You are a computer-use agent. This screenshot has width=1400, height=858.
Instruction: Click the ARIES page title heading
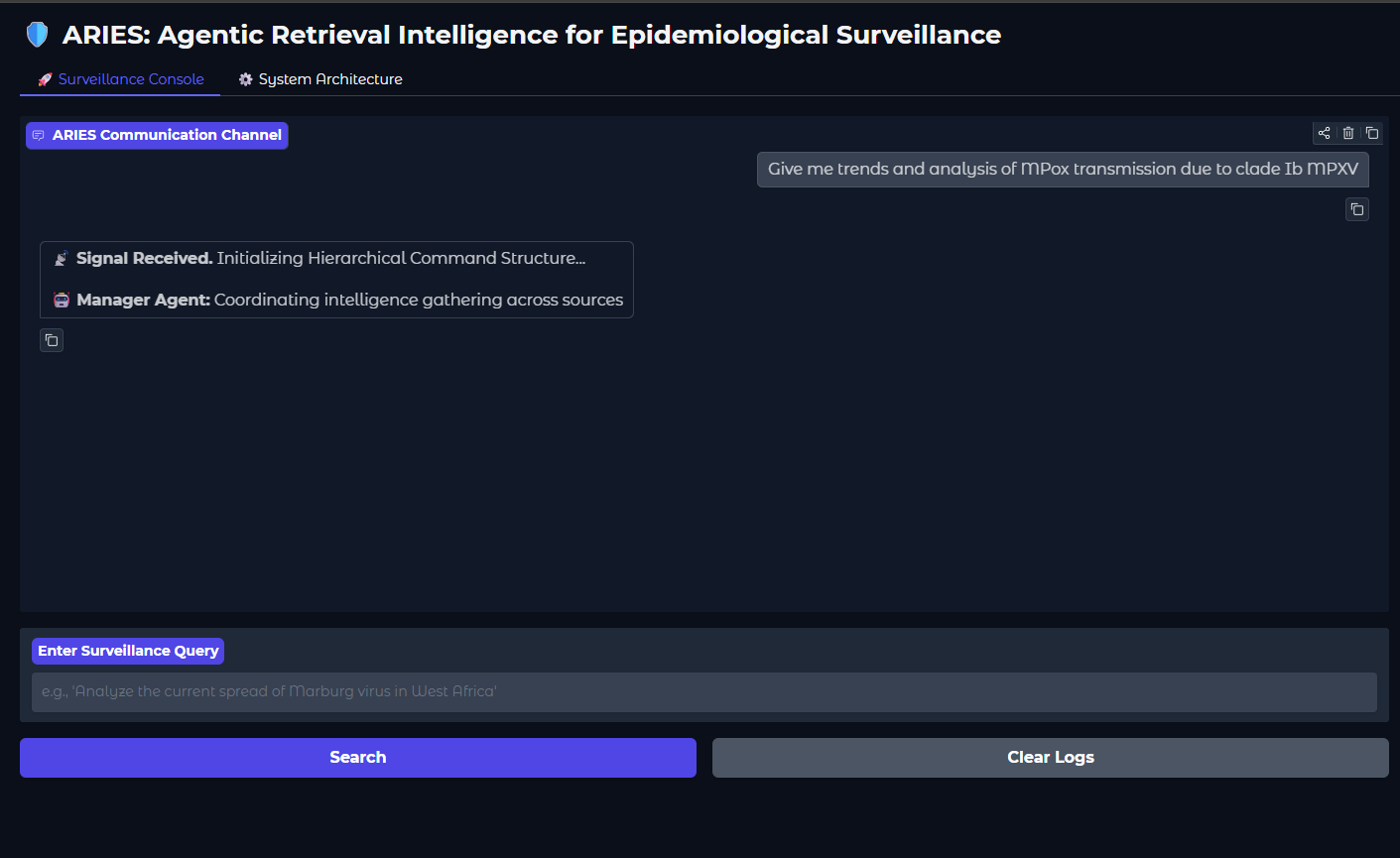531,35
